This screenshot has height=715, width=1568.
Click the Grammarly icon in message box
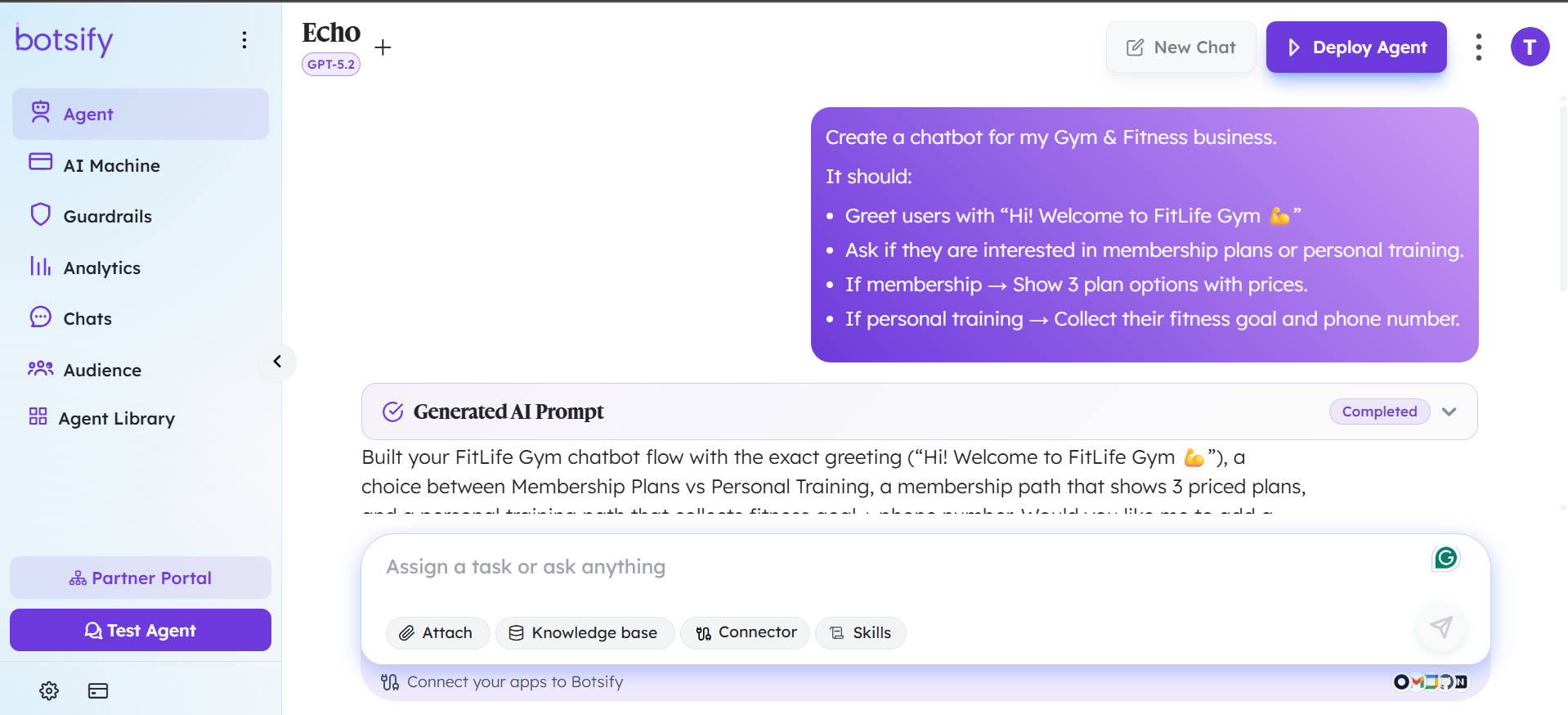pyautogui.click(x=1445, y=558)
